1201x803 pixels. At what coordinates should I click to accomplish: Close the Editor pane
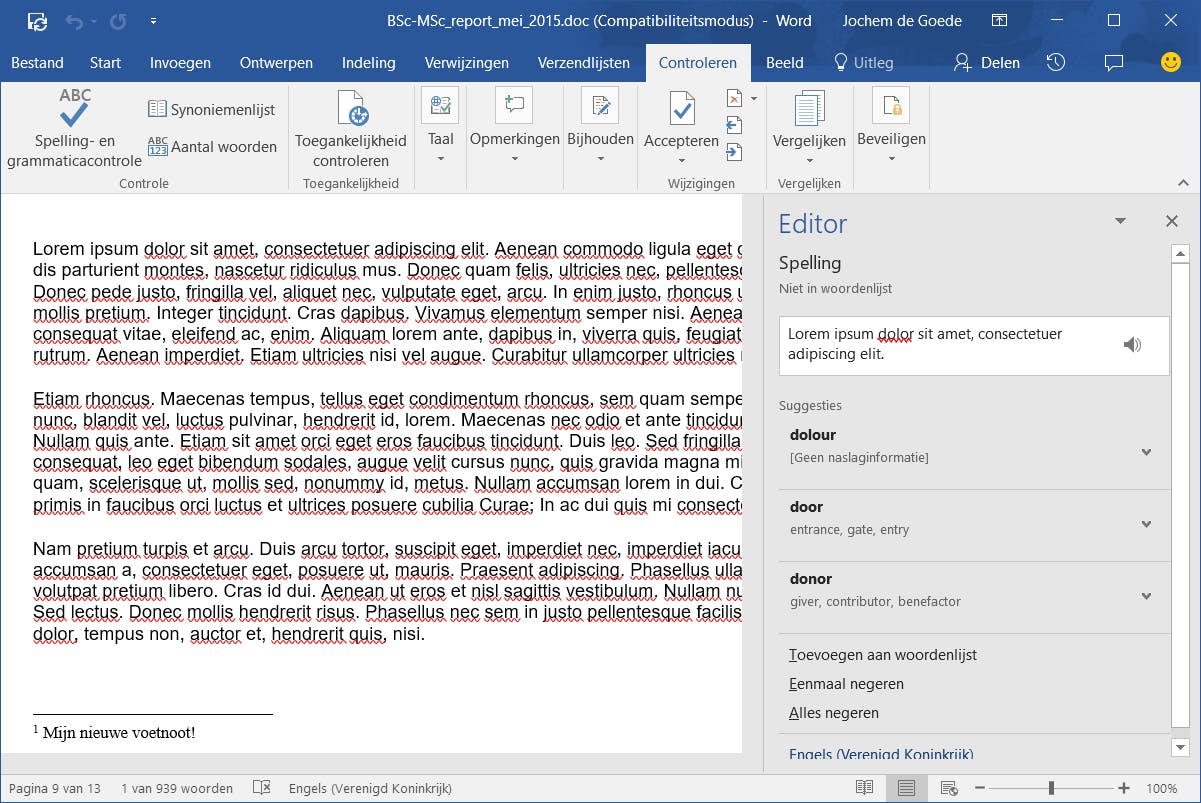click(x=1172, y=221)
